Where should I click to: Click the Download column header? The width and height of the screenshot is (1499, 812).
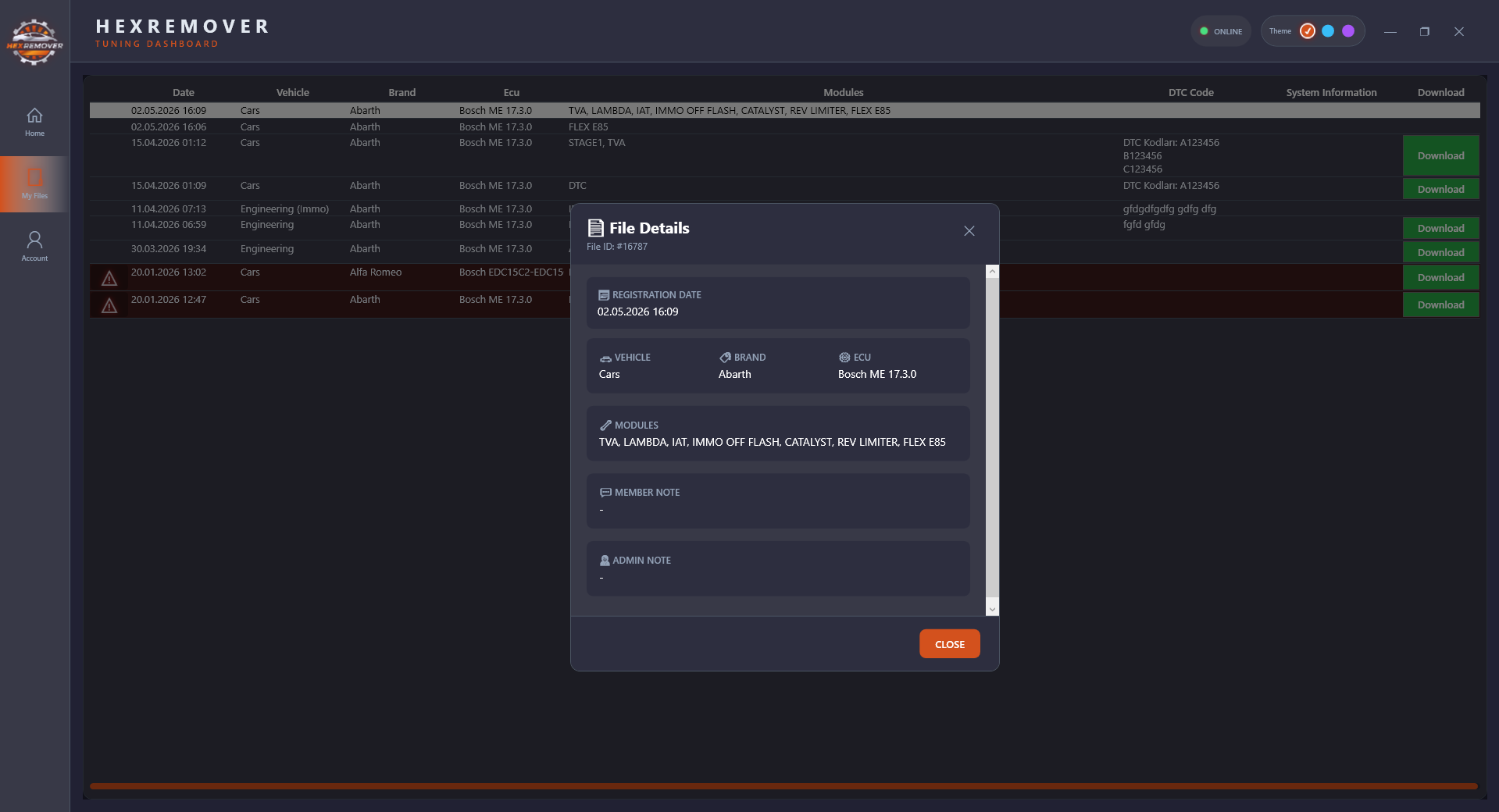click(1441, 92)
